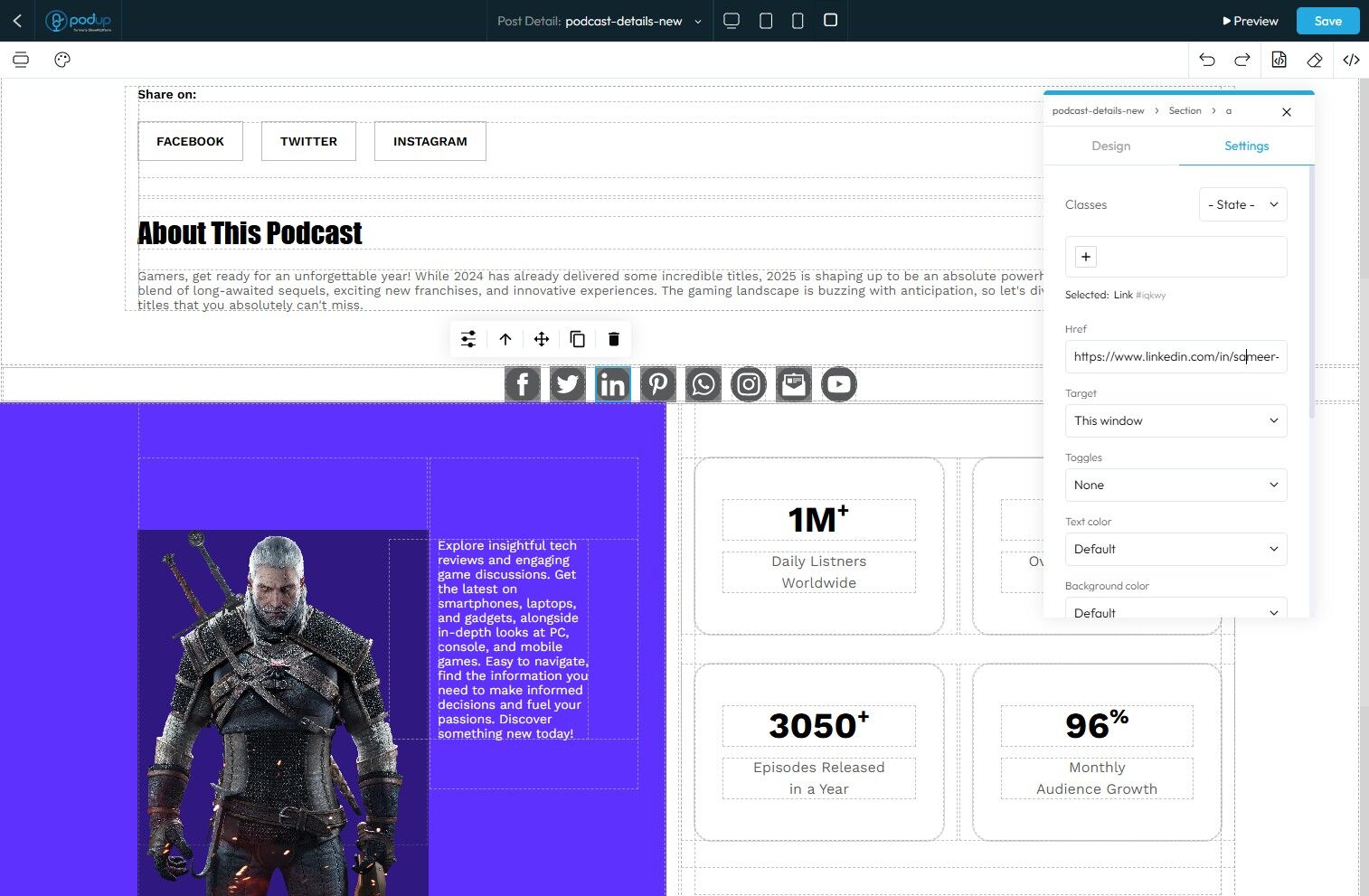1369x896 pixels.
Task: Open the color palette theme icon
Action: tap(62, 60)
